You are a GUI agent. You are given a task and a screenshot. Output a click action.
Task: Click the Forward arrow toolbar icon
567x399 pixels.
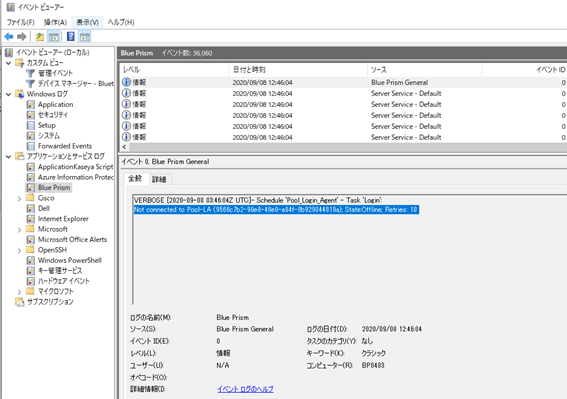click(x=22, y=37)
